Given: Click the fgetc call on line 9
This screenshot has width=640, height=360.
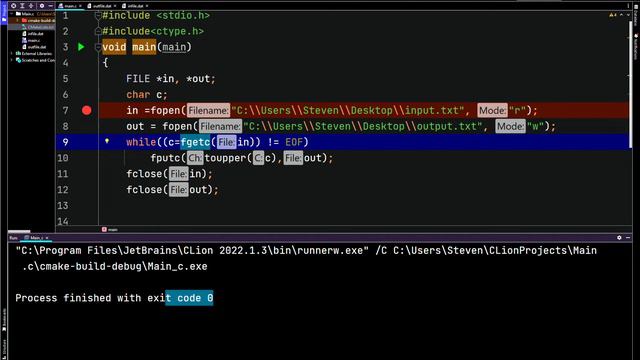Looking at the screenshot, I should tap(195, 142).
